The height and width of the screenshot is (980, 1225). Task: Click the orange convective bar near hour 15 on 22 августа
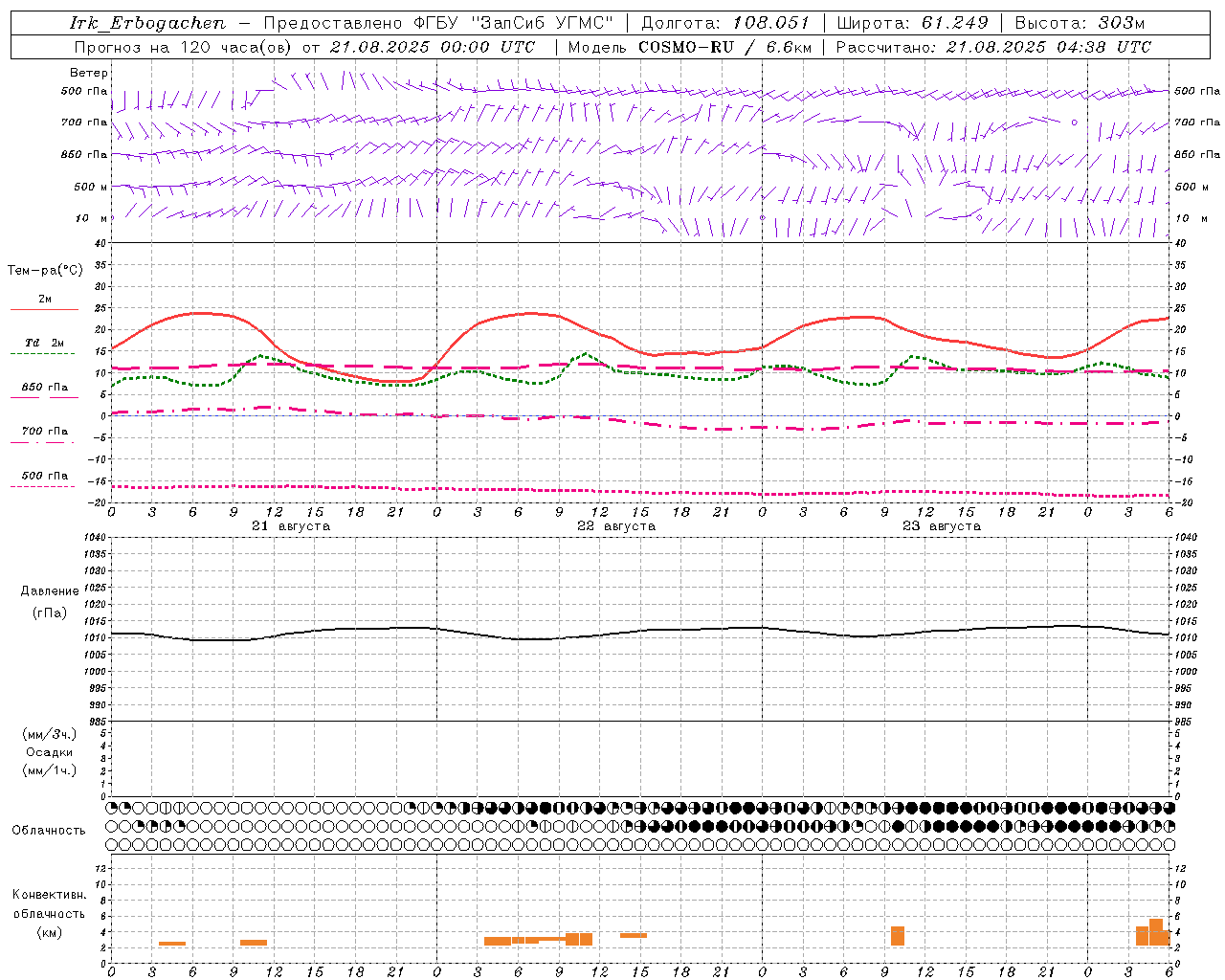point(634,935)
